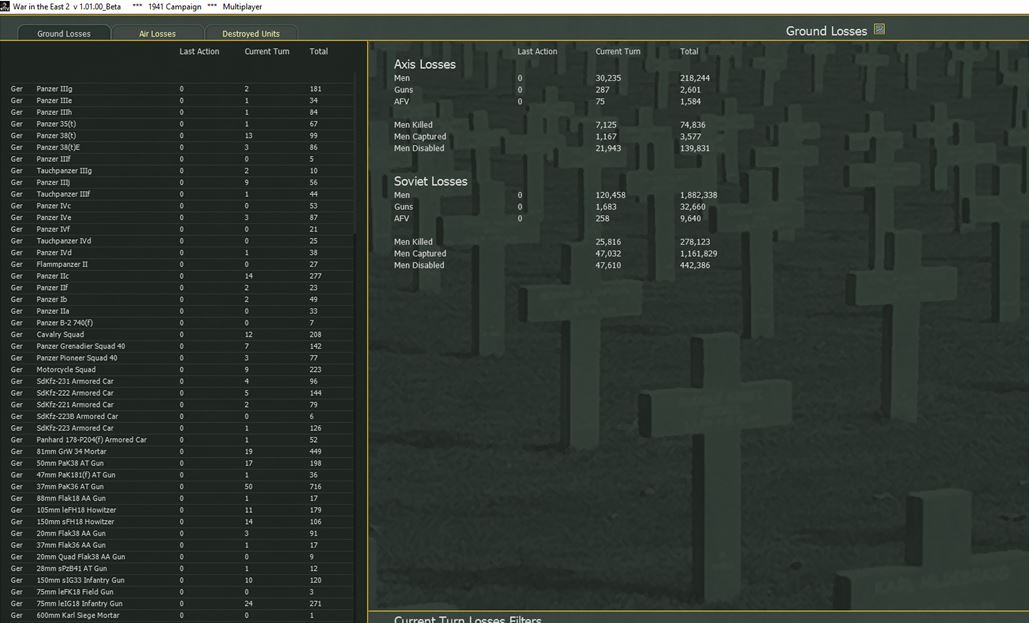This screenshot has height=623, width=1029.
Task: Select the Cavalry Squad row
Action: click(180, 335)
